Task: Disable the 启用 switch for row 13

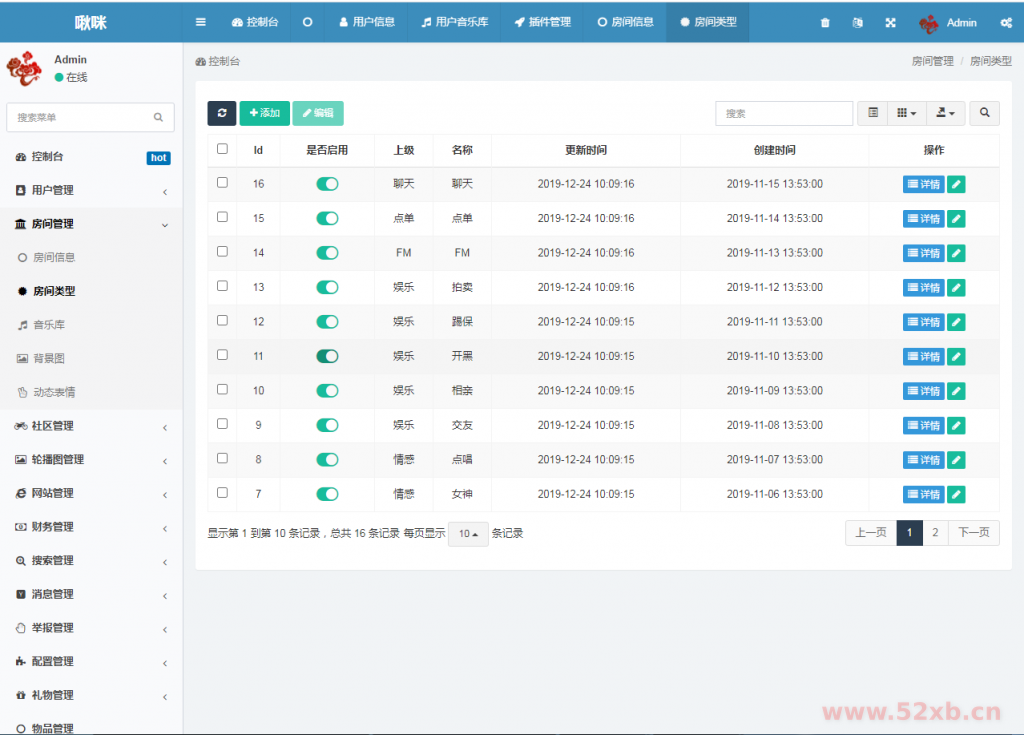Action: (328, 287)
